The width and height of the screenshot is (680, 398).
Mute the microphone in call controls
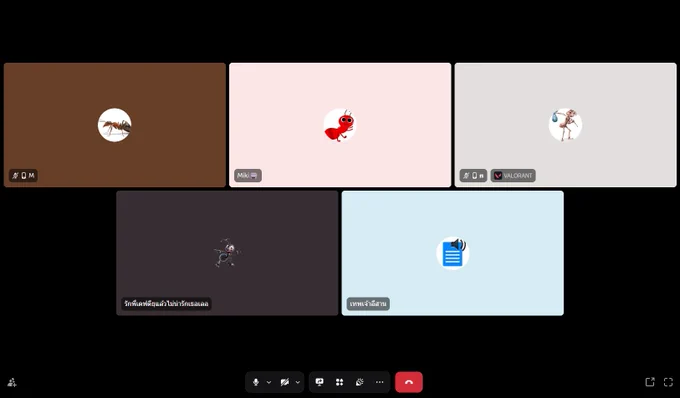[256, 382]
